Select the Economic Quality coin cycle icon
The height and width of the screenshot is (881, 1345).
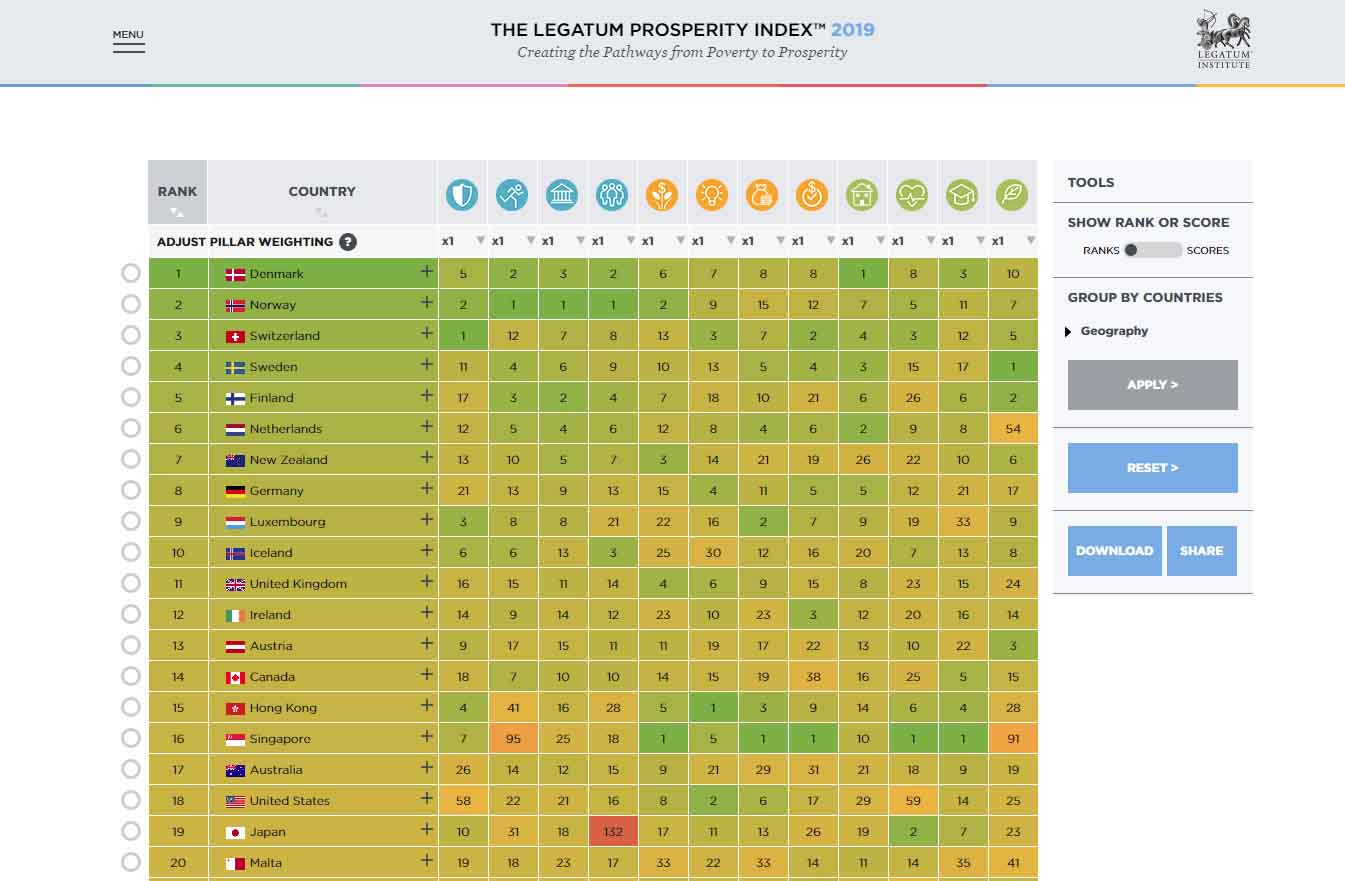pyautogui.click(x=812, y=194)
